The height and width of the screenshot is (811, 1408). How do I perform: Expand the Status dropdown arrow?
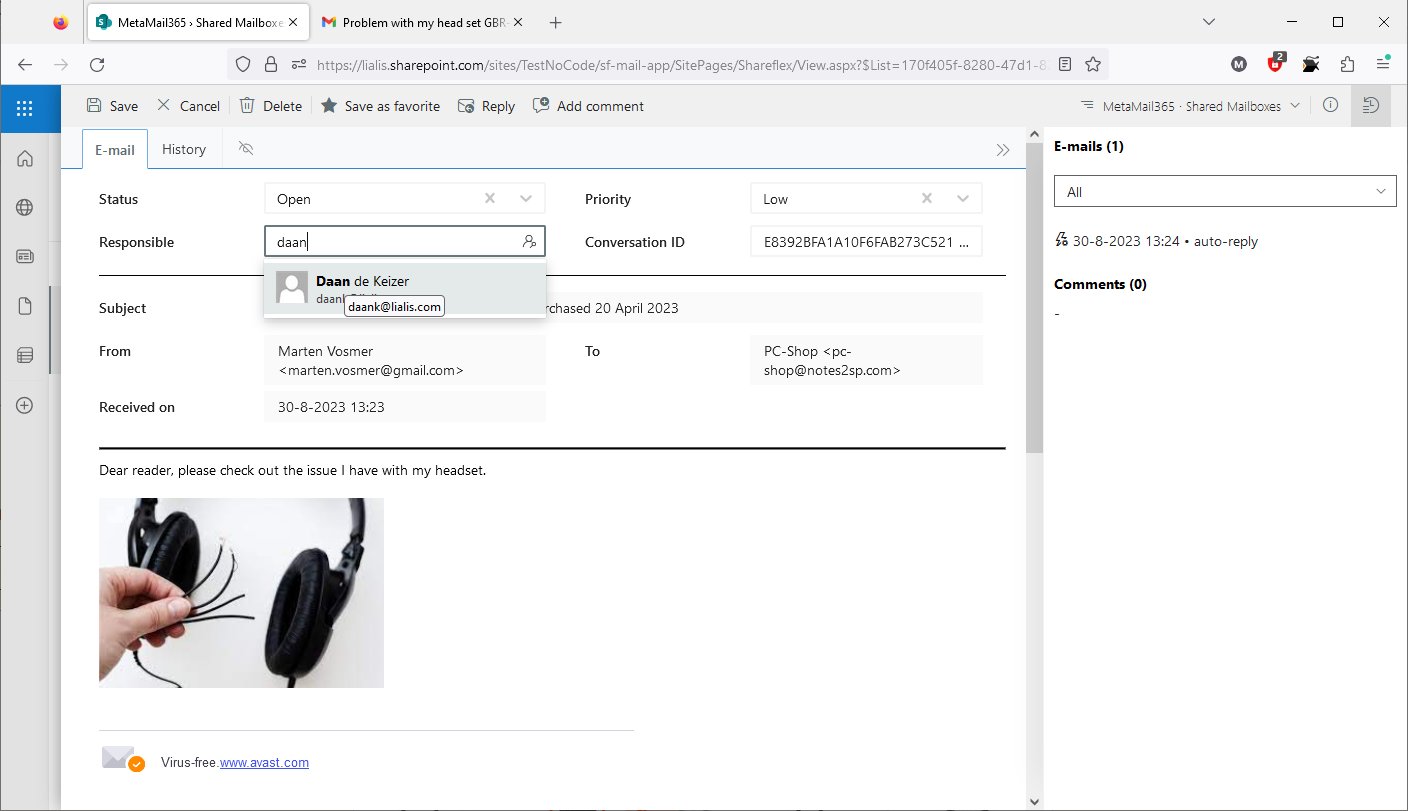526,198
